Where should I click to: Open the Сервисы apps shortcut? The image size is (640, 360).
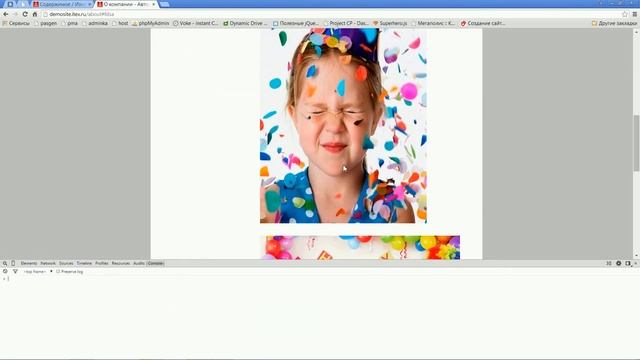coord(16,23)
